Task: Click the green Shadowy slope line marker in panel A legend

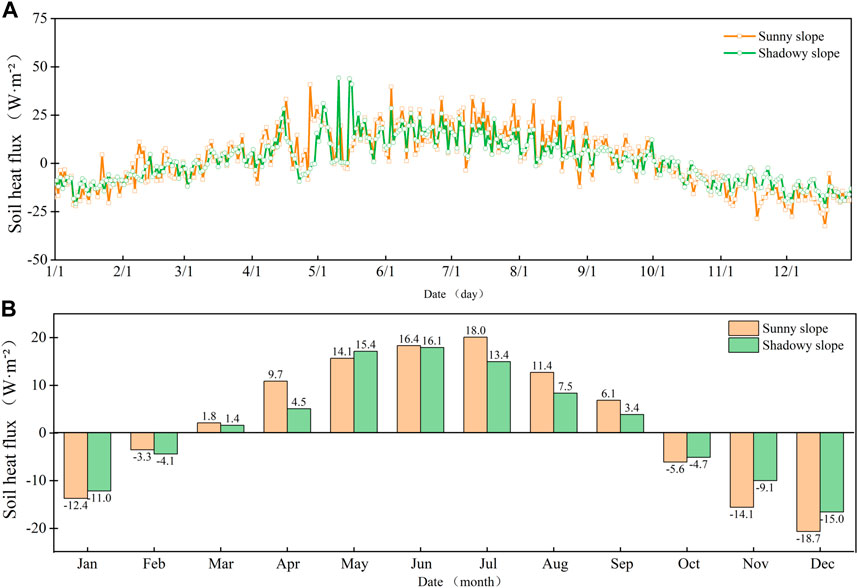Action: (x=739, y=53)
